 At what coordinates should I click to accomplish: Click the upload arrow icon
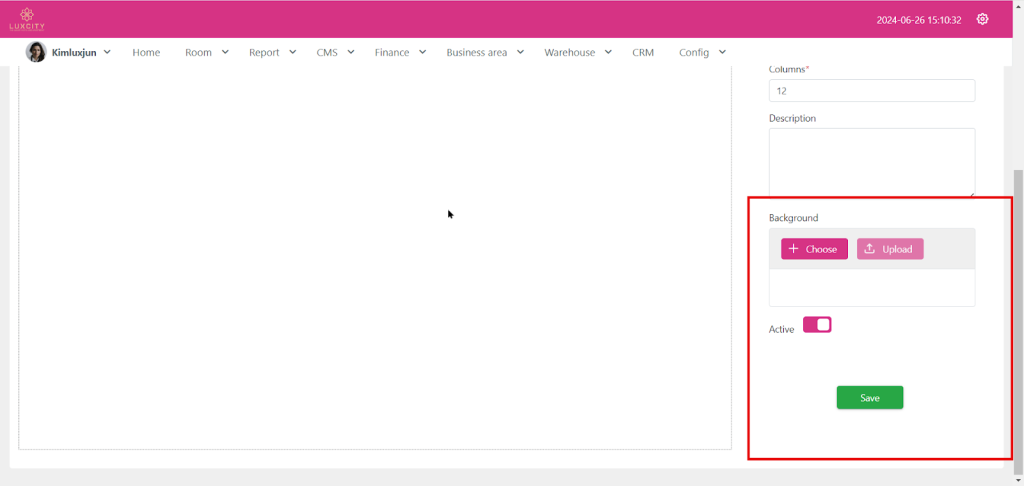[x=869, y=249]
